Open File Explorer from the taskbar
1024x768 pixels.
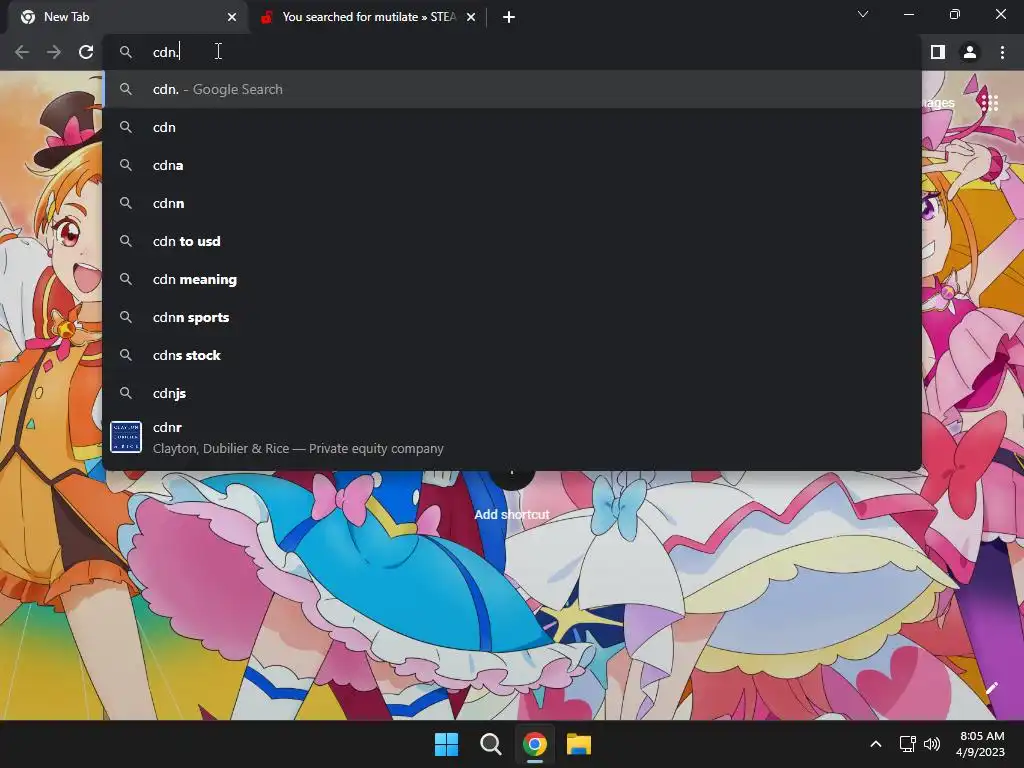click(579, 744)
